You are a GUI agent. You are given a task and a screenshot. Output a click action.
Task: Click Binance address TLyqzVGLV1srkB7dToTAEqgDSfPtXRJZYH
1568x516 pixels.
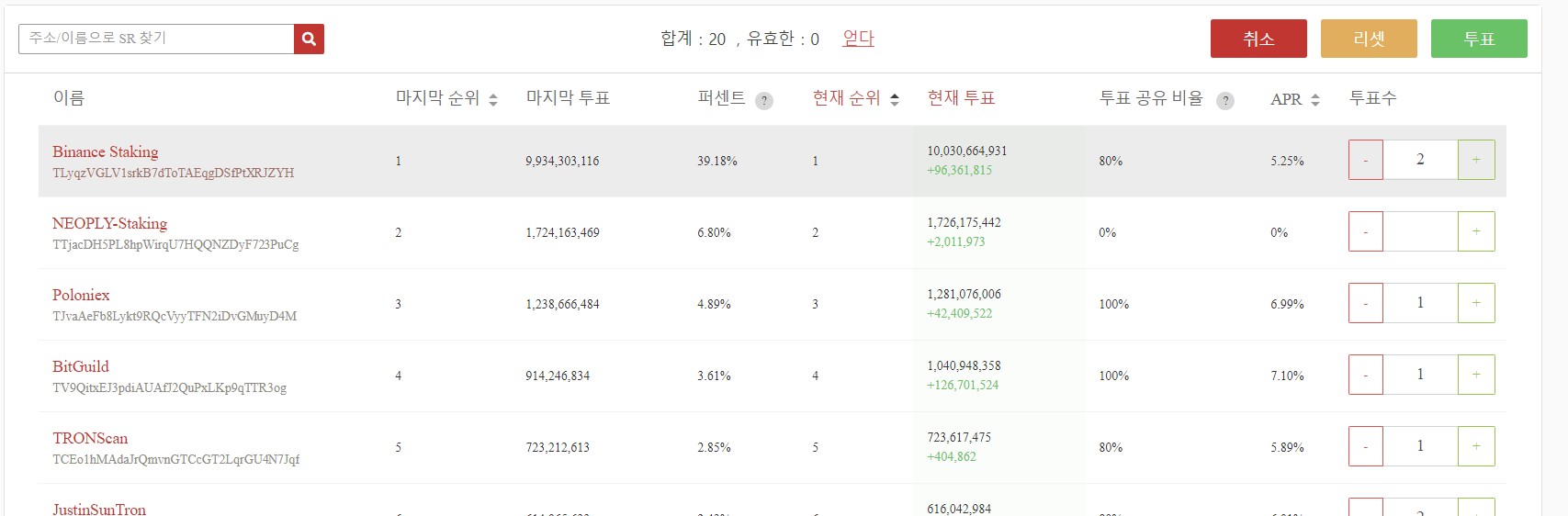pos(174,173)
